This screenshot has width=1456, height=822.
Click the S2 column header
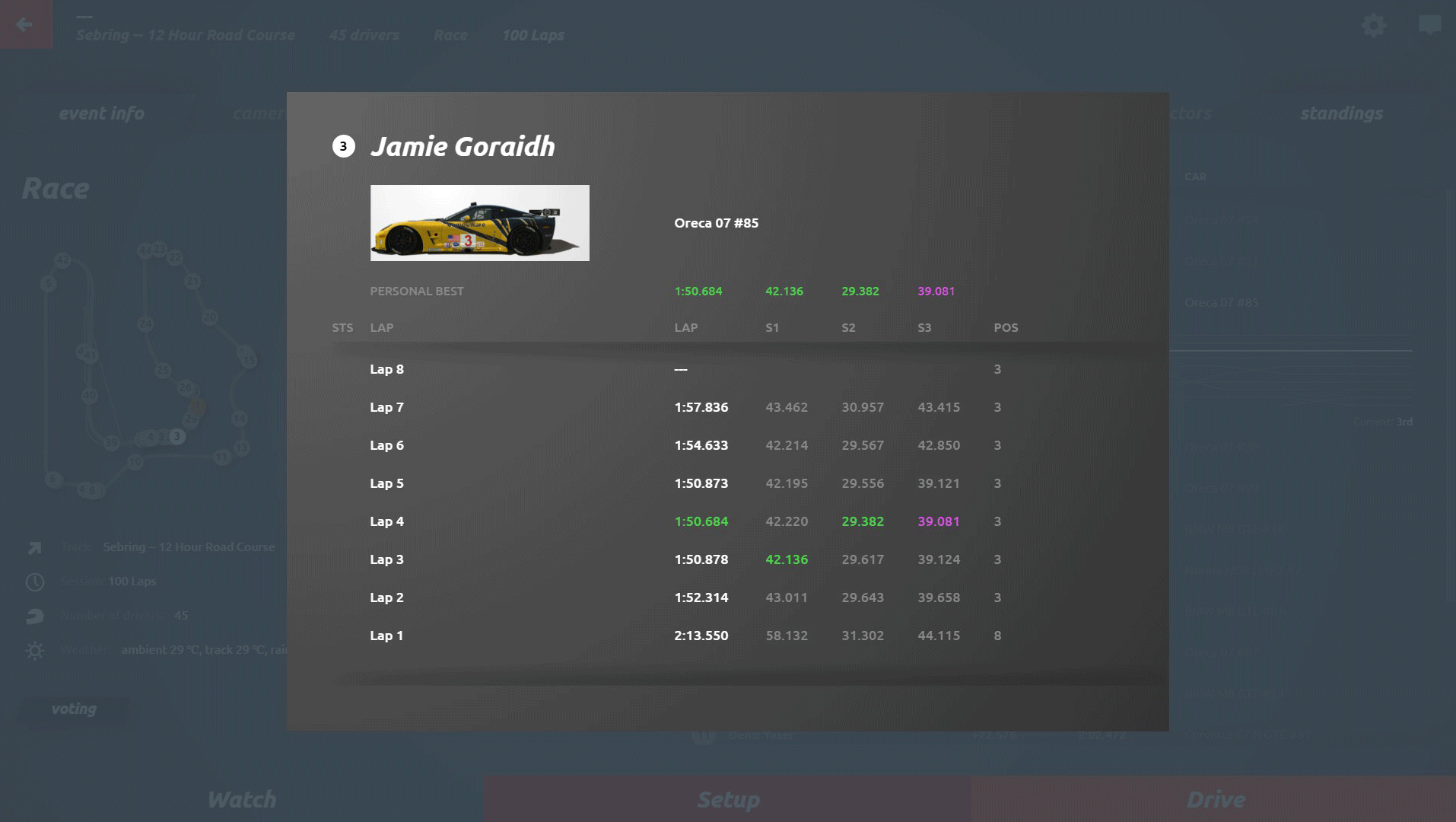click(848, 328)
